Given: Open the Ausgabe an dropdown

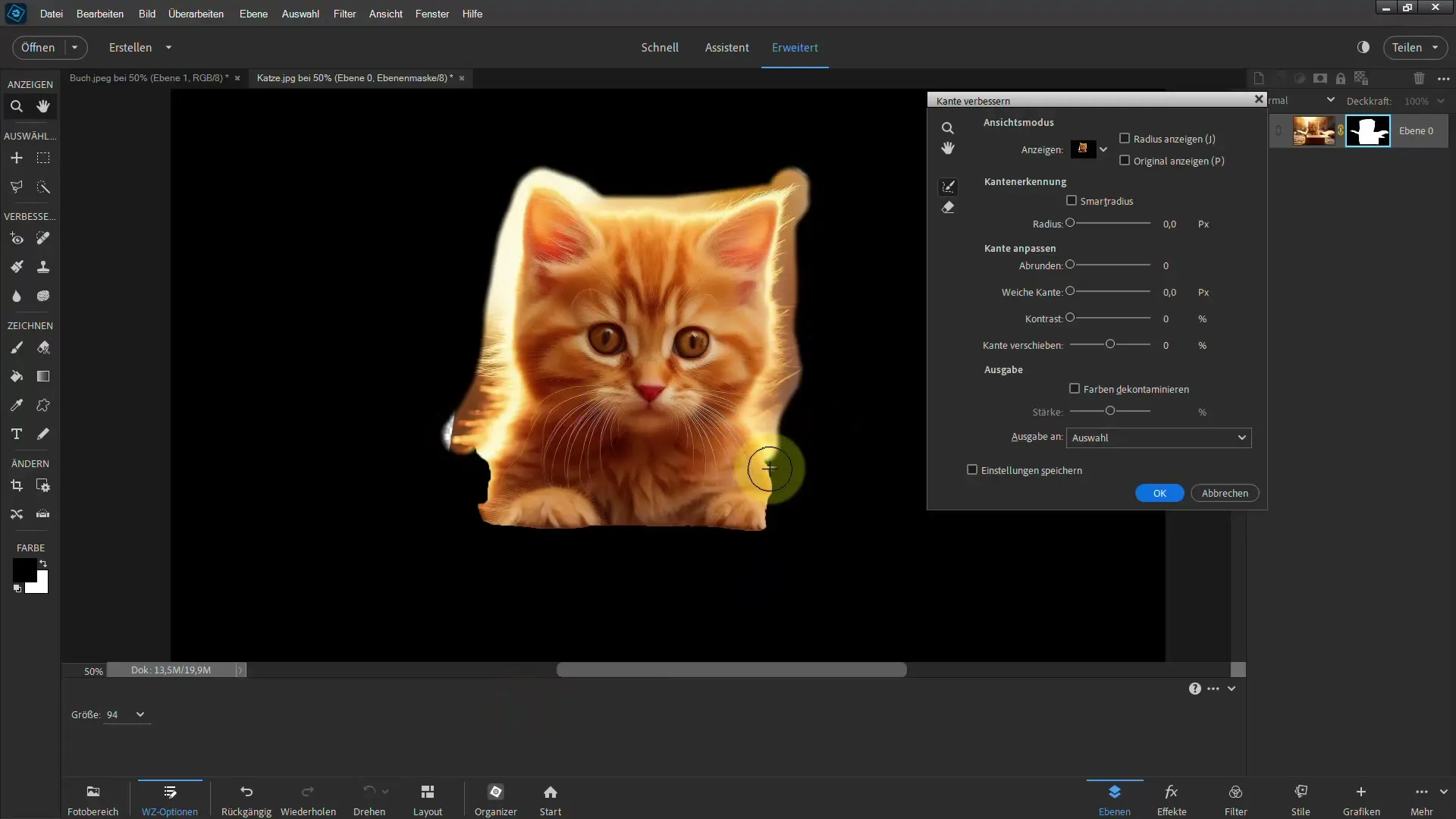Looking at the screenshot, I should click(1159, 438).
